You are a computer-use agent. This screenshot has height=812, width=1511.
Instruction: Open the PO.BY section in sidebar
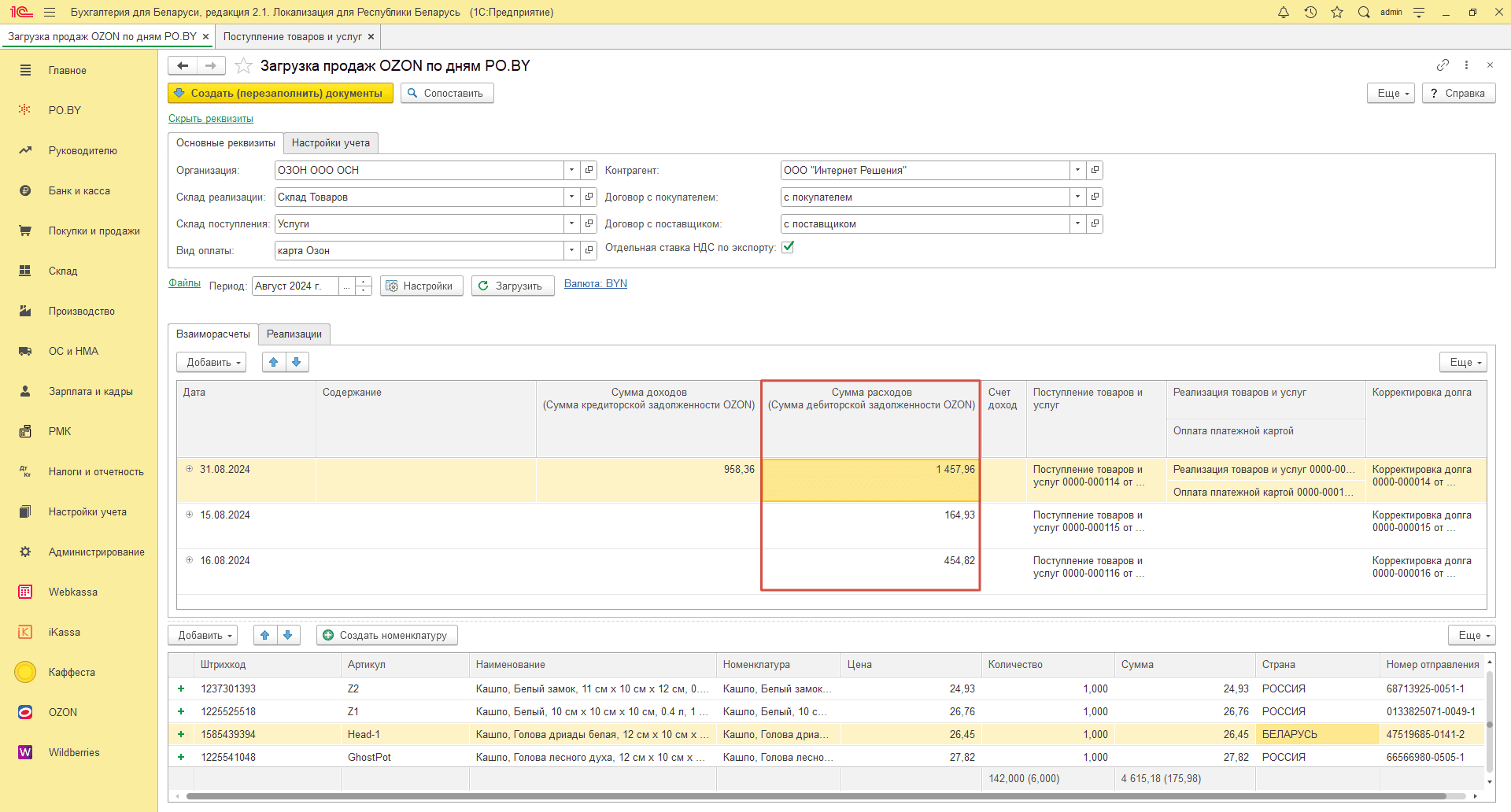pos(79,110)
